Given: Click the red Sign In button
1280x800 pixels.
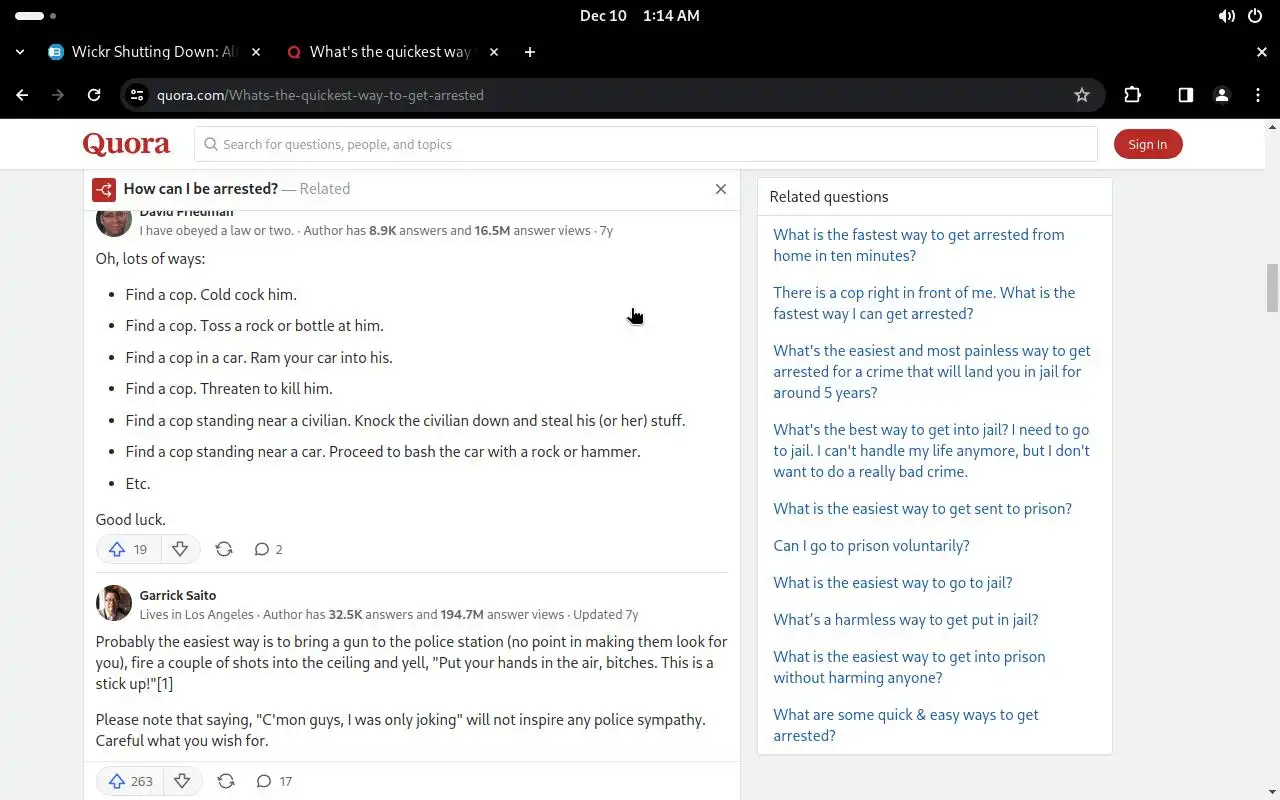Looking at the screenshot, I should coord(1148,144).
